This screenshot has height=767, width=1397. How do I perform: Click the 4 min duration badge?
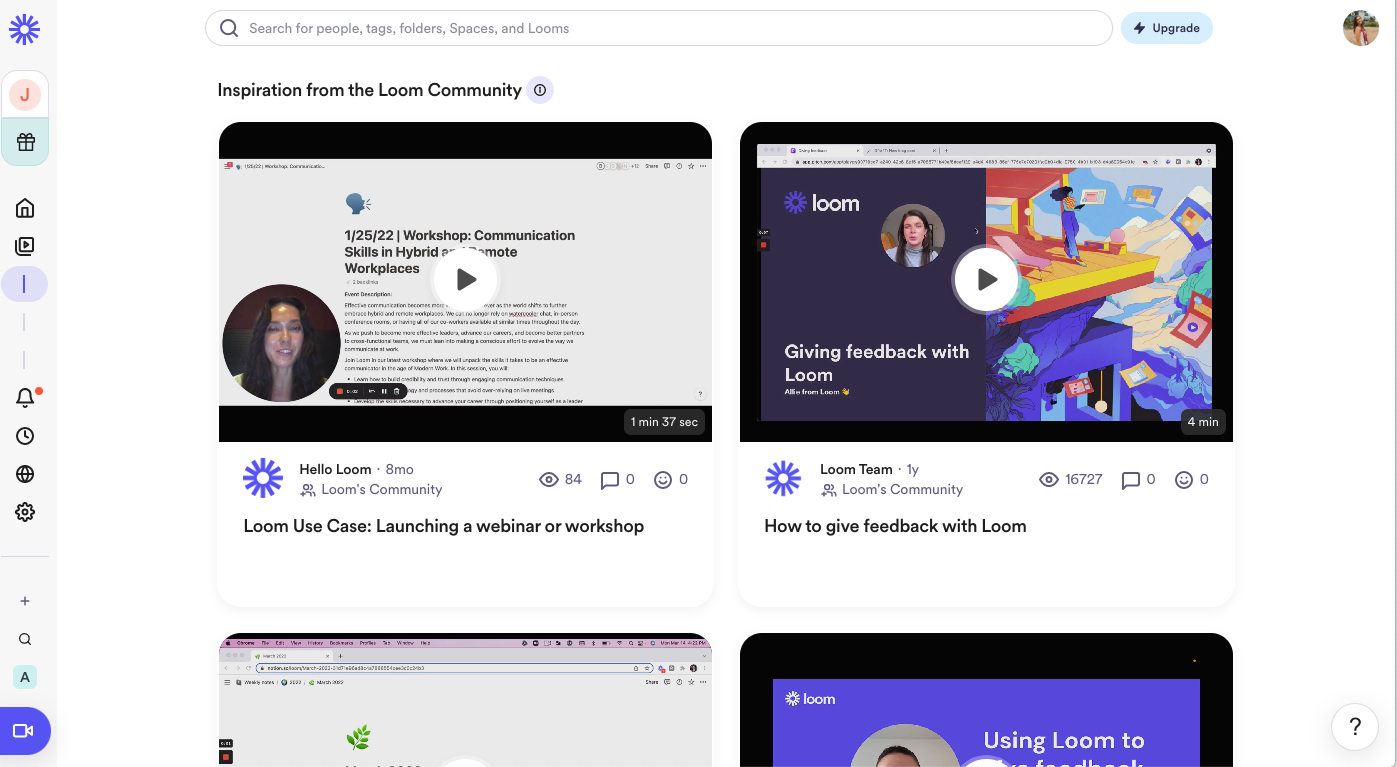(1203, 422)
